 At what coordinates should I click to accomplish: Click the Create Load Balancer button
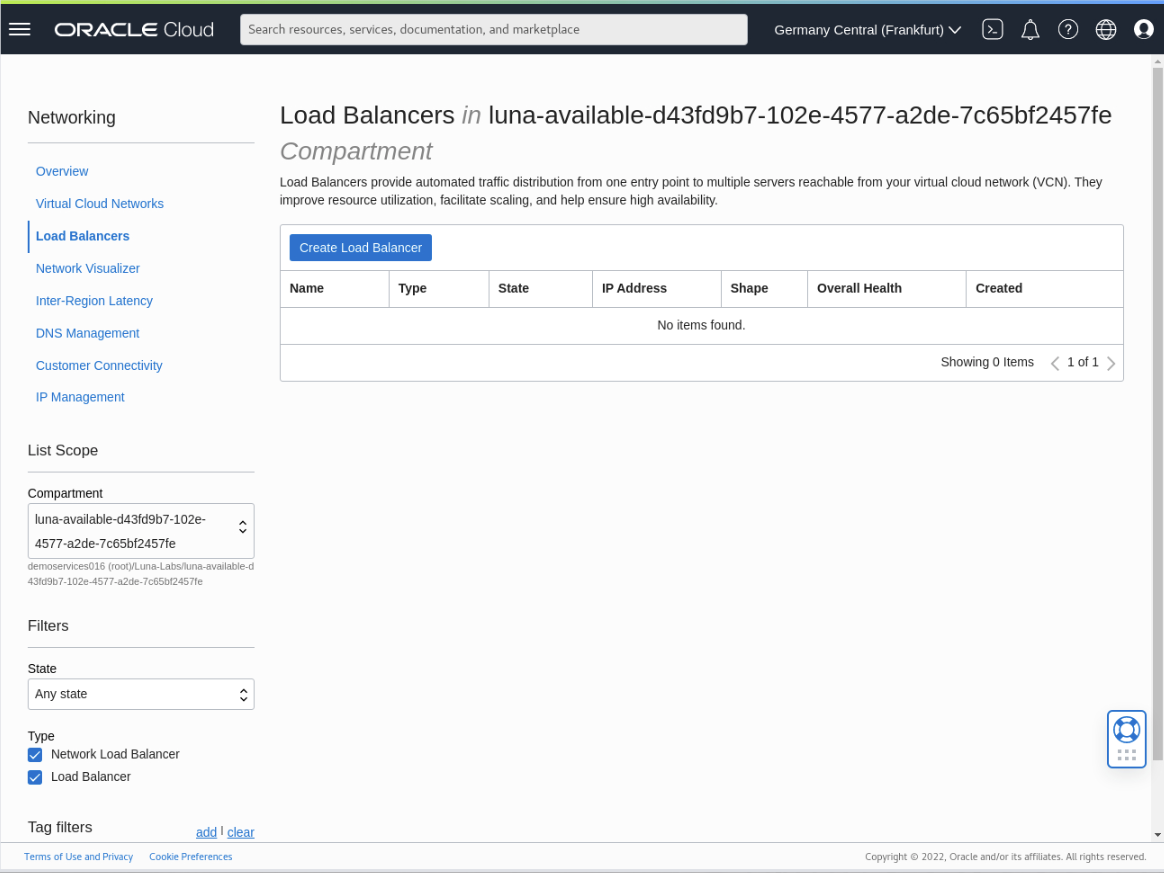[x=360, y=247]
